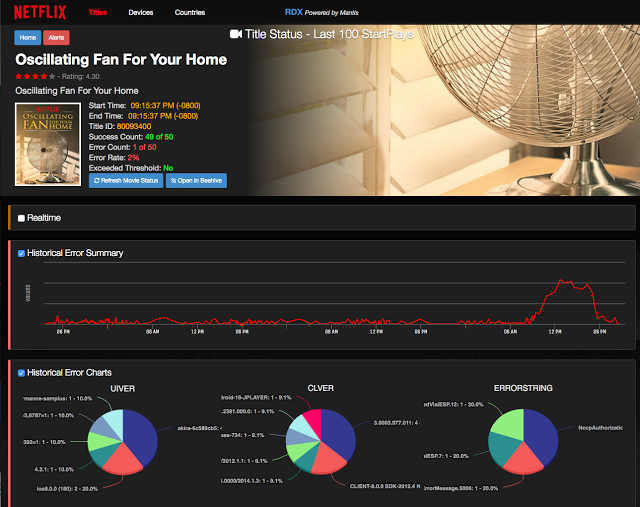Click the RDX Powered by Mantis link
Viewport: 640px width, 507px height.
pos(322,12)
